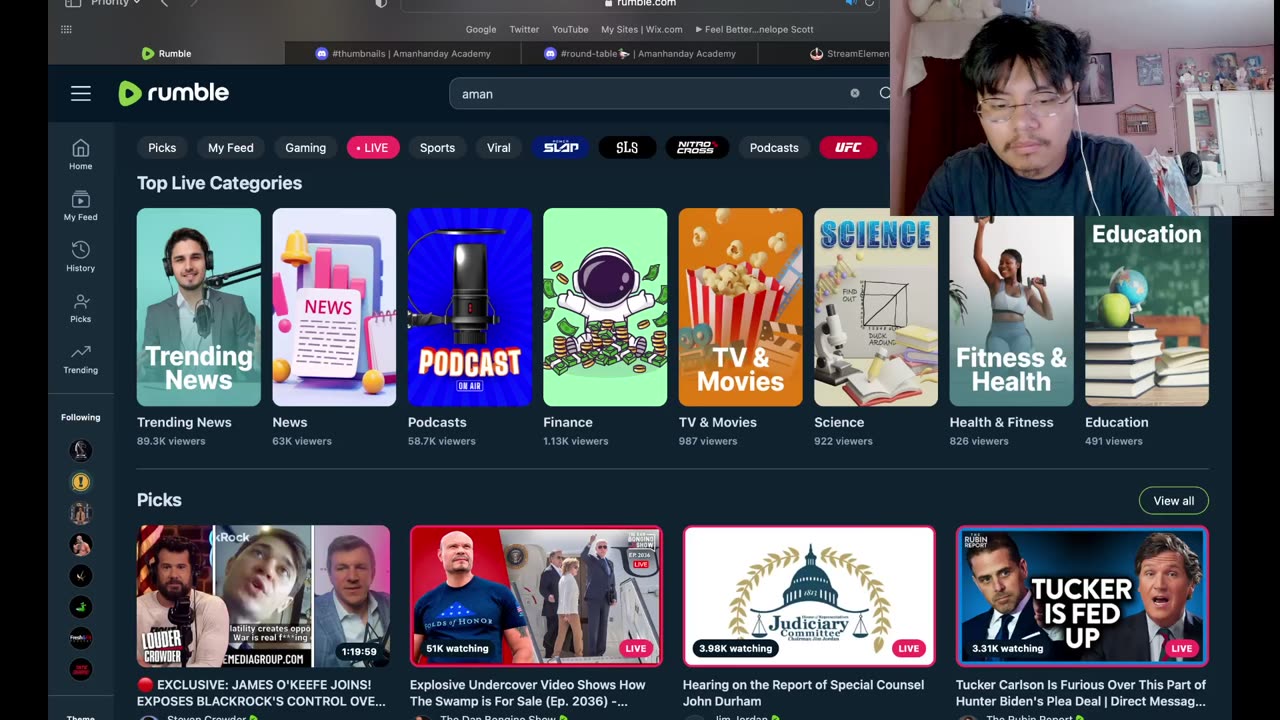
Task: Click the Google bookmark
Action: (x=481, y=29)
